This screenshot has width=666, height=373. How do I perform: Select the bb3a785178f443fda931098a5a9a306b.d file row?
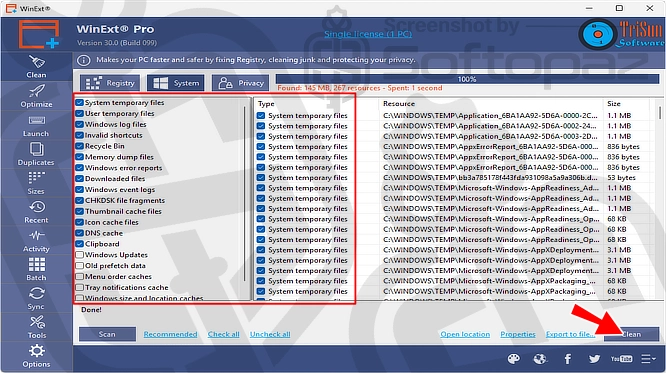pos(490,178)
